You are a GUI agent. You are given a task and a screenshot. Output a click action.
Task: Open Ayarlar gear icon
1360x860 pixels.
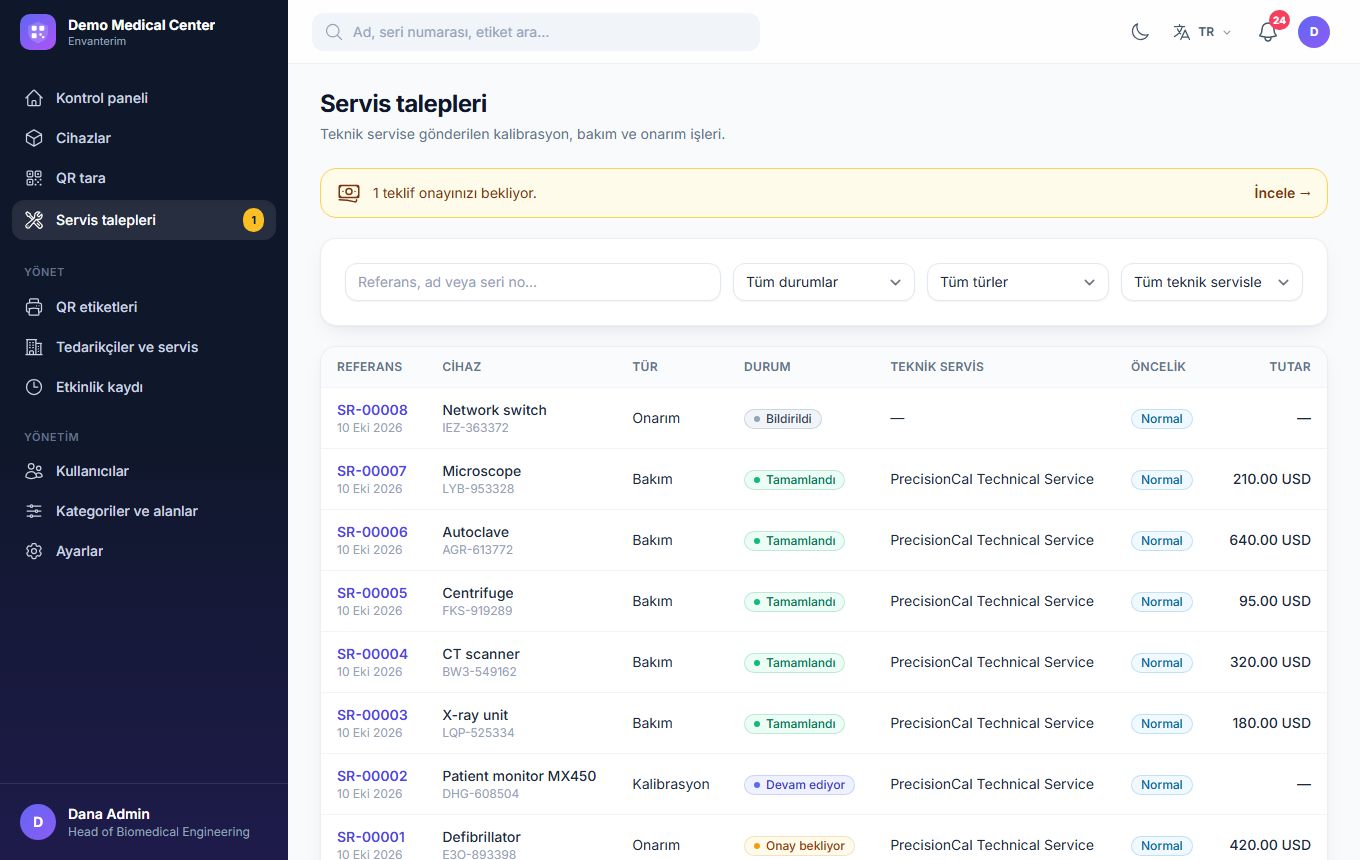click(34, 551)
